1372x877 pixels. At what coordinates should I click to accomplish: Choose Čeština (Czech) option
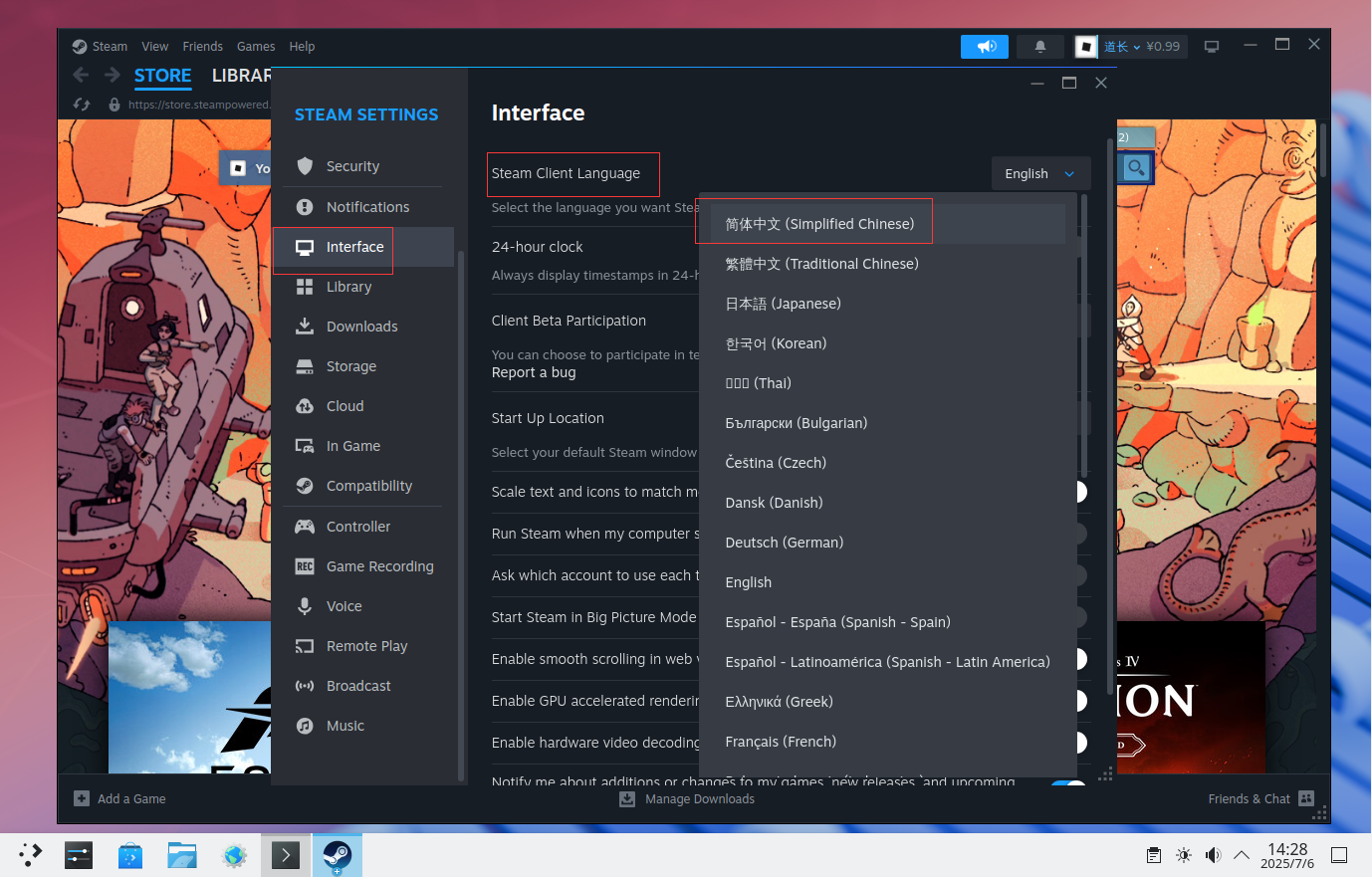(x=888, y=463)
